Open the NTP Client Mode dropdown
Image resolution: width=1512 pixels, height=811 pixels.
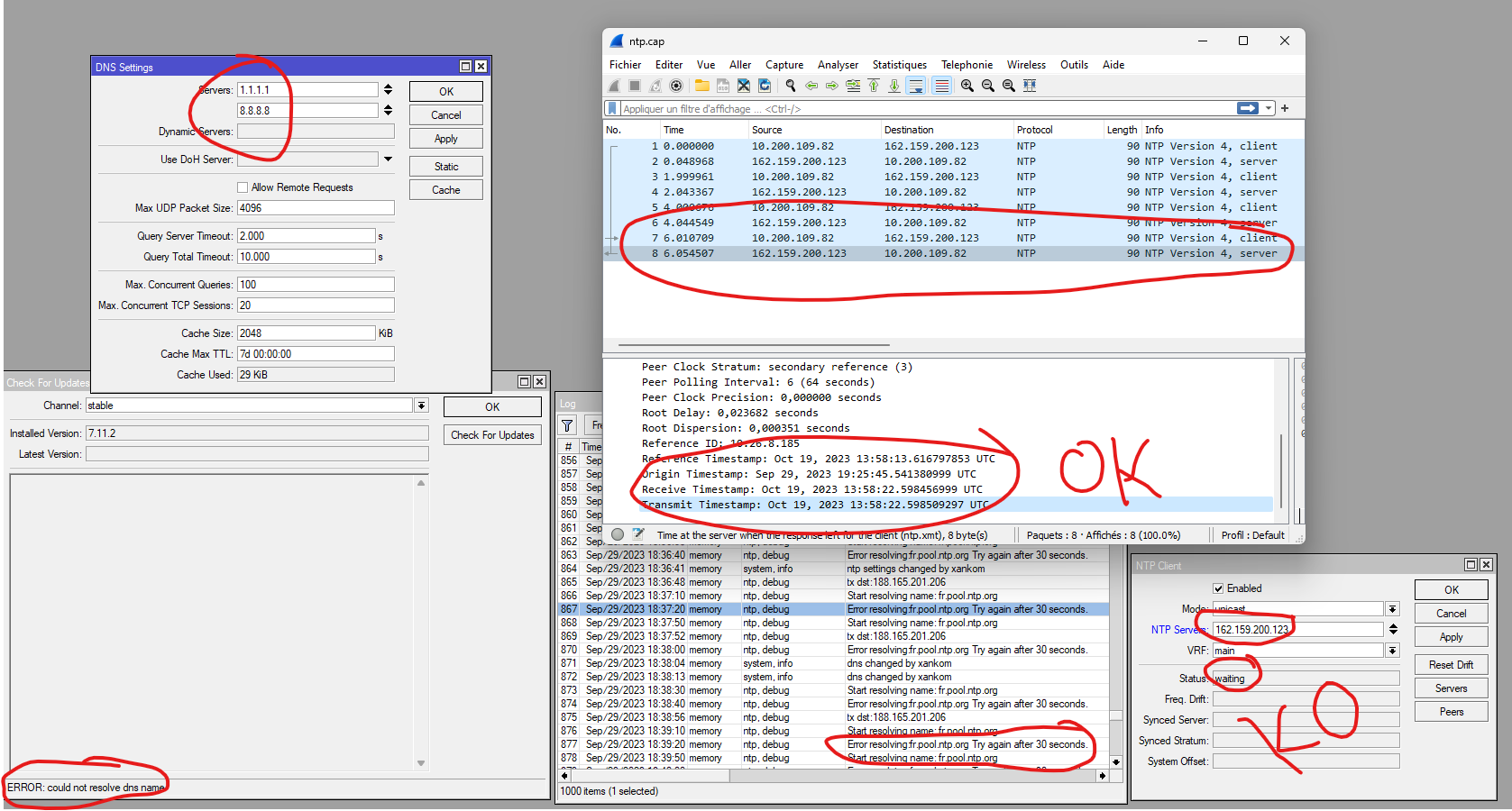tap(1392, 609)
